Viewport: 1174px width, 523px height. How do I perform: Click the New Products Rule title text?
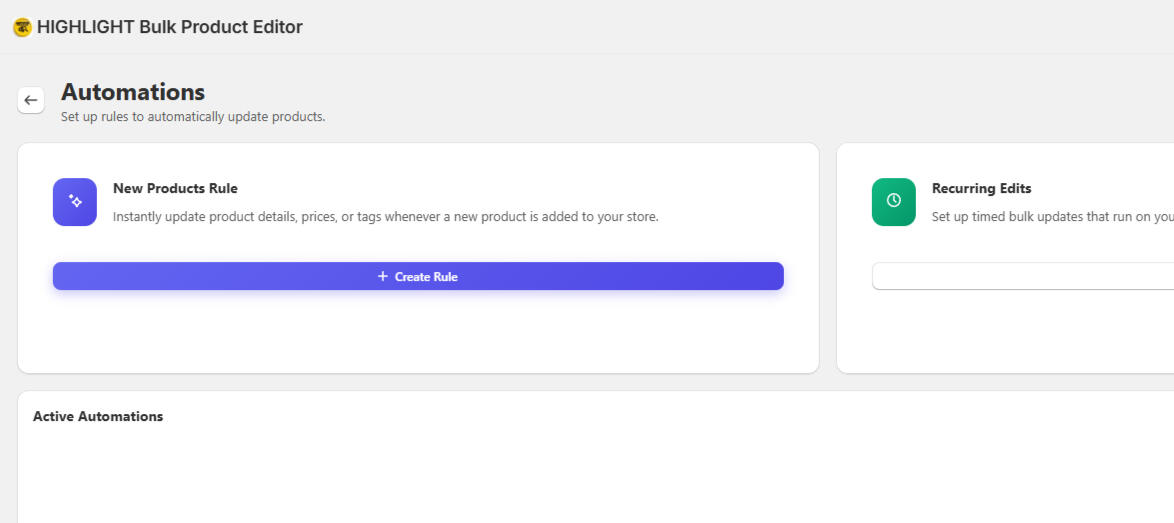tap(175, 189)
